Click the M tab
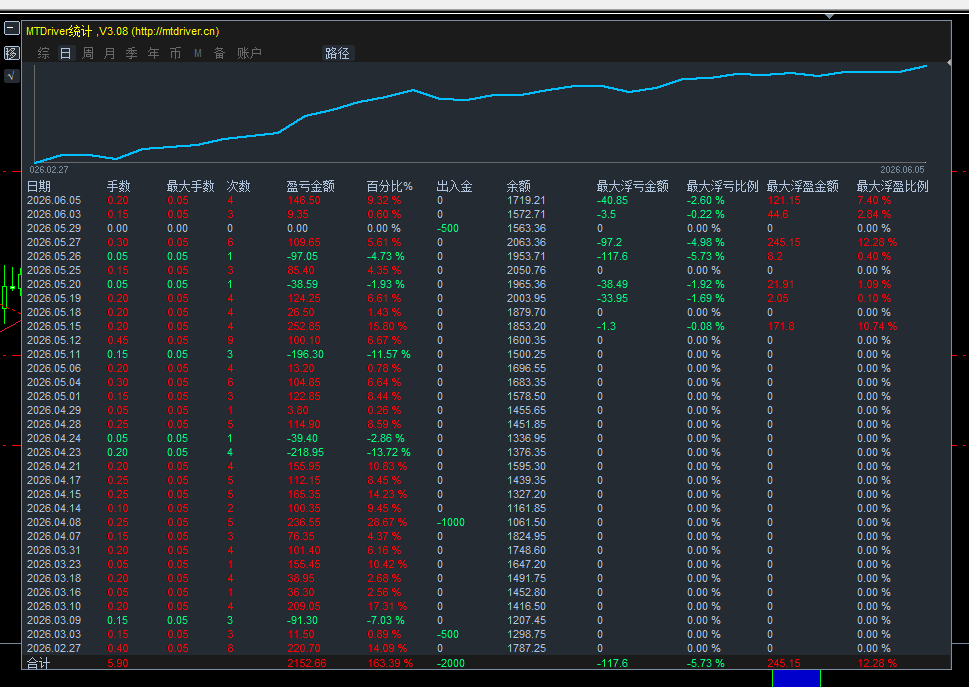The width and height of the screenshot is (969, 687). point(198,53)
